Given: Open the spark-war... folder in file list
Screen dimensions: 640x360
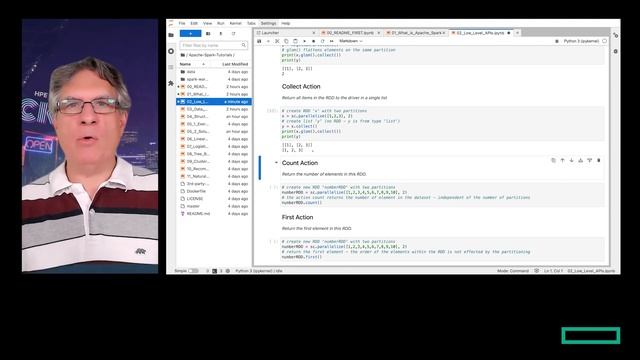Looking at the screenshot, I should tap(214, 79).
